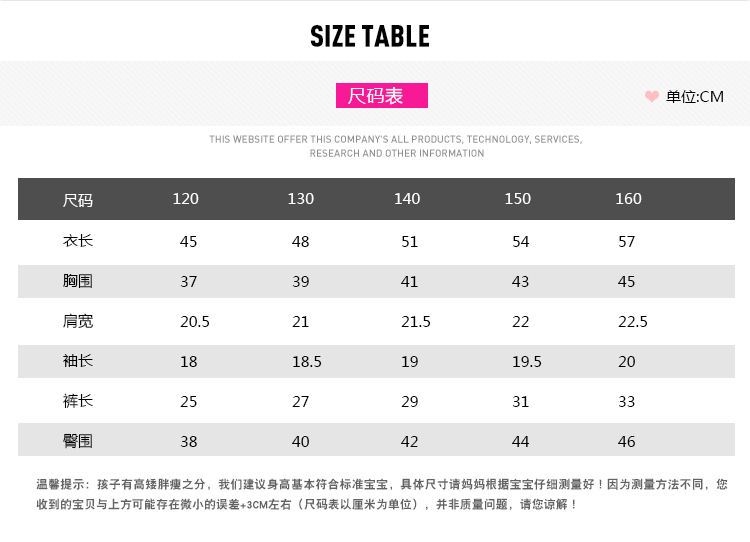The image size is (750, 542).
Task: Select the 130 size column header
Action: [301, 199]
